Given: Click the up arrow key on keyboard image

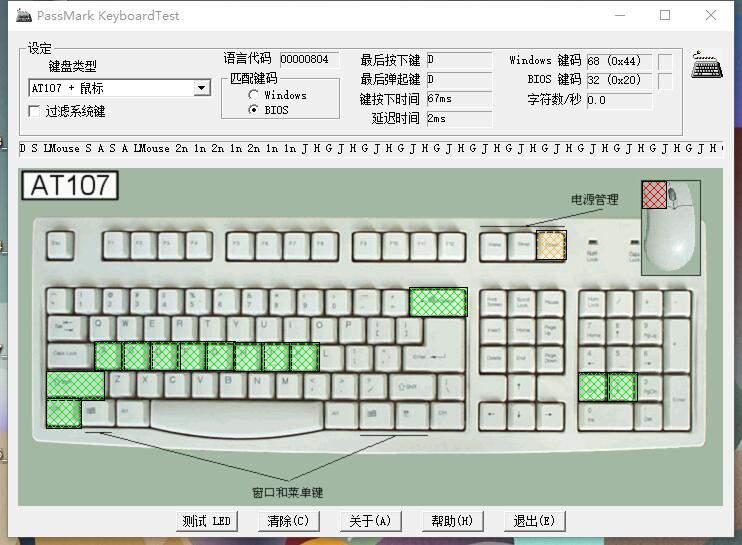Looking at the screenshot, I should (x=521, y=387).
